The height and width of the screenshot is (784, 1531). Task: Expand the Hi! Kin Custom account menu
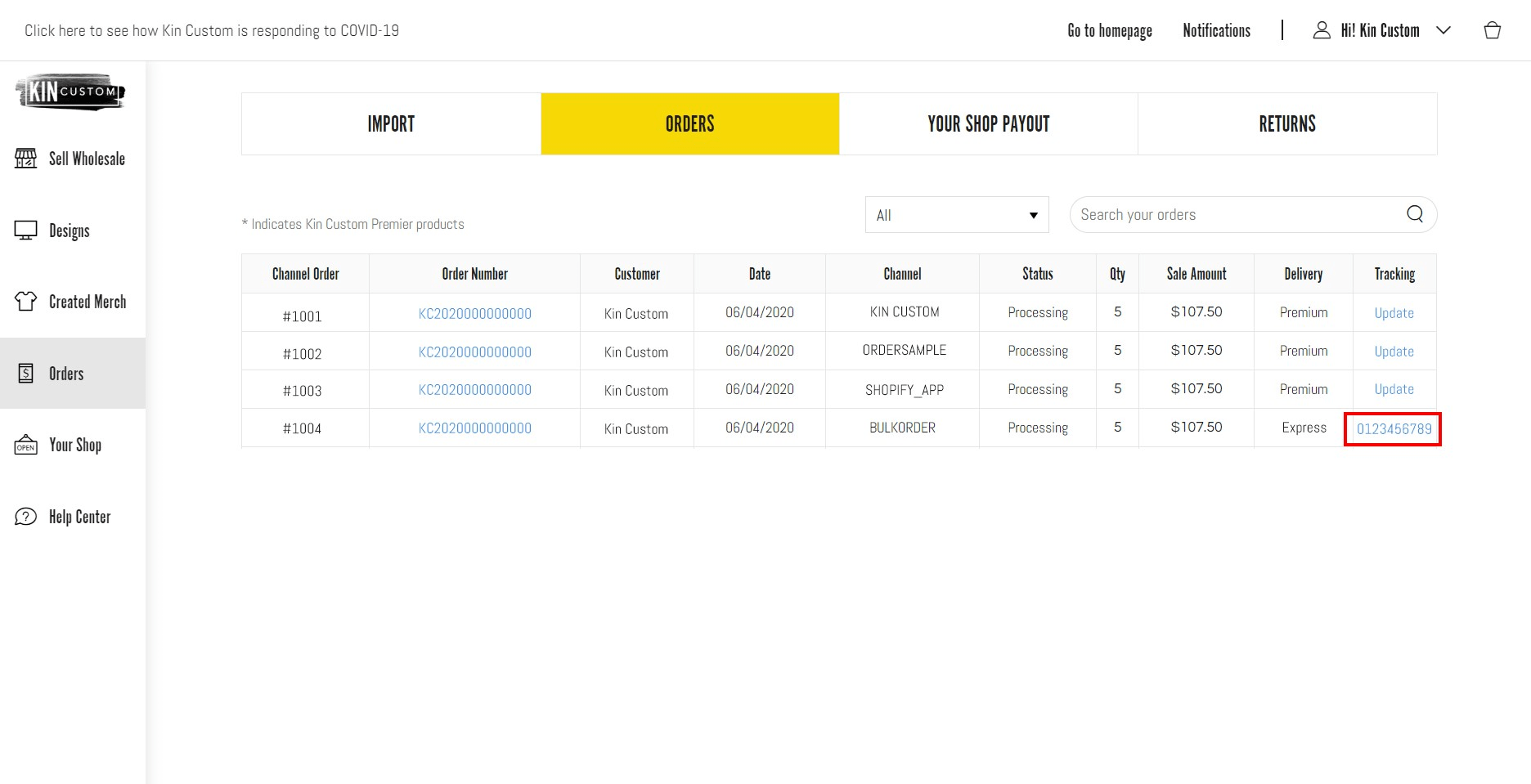pyautogui.click(x=1379, y=30)
